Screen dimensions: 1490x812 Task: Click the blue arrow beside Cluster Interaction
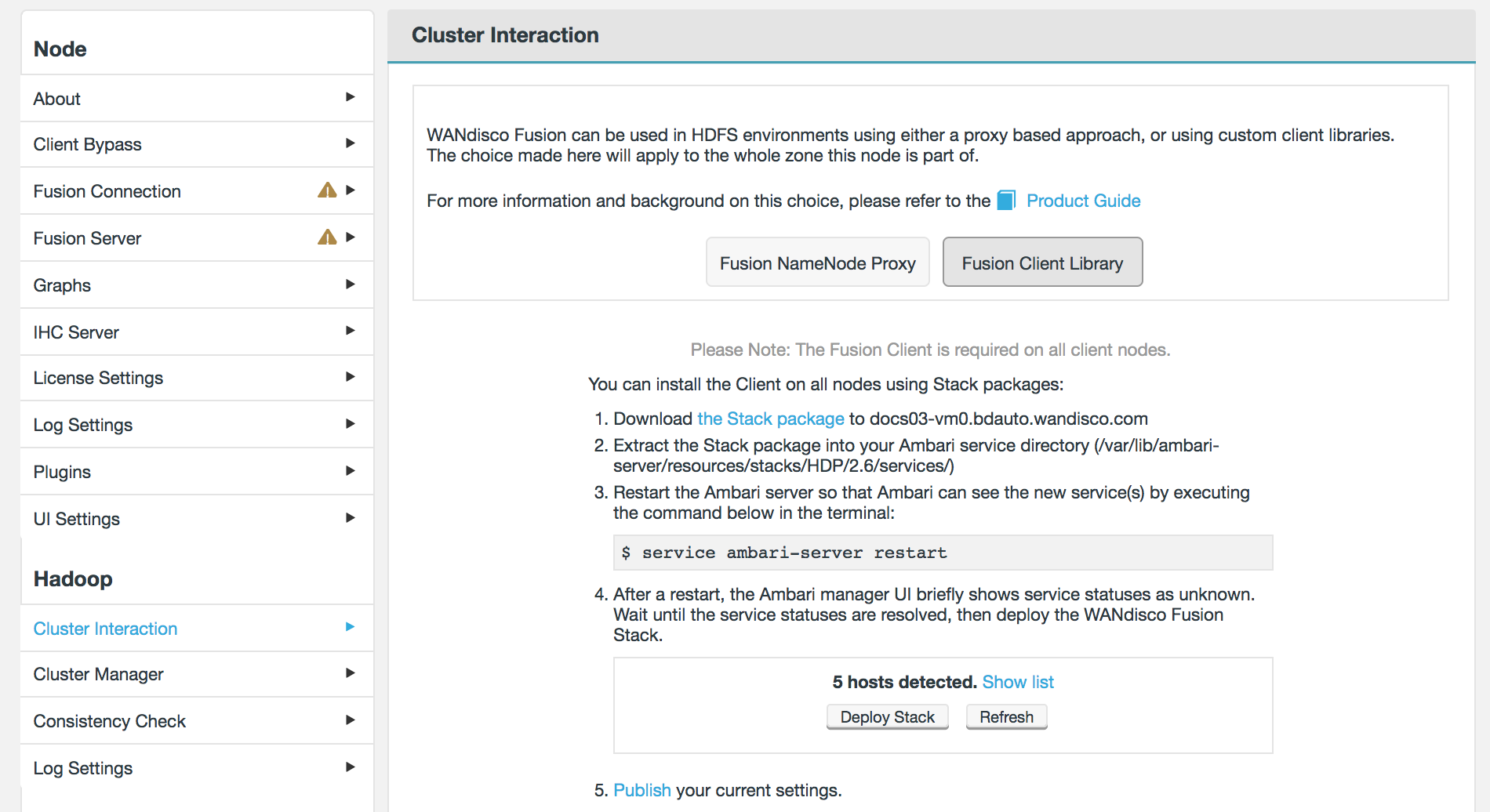coord(351,627)
